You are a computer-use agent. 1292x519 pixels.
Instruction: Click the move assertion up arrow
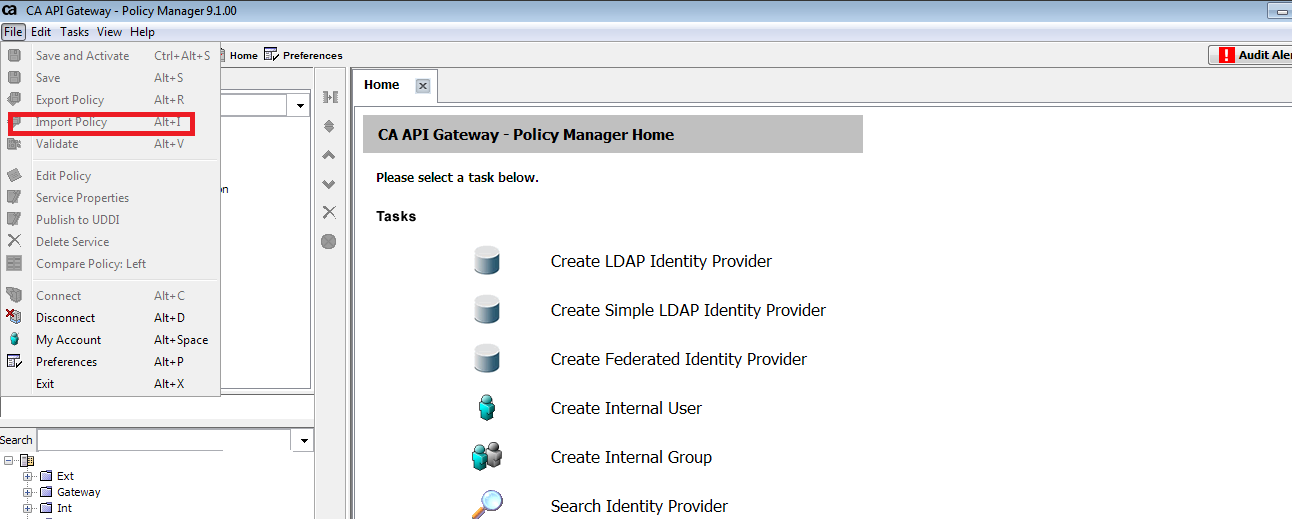pos(329,155)
